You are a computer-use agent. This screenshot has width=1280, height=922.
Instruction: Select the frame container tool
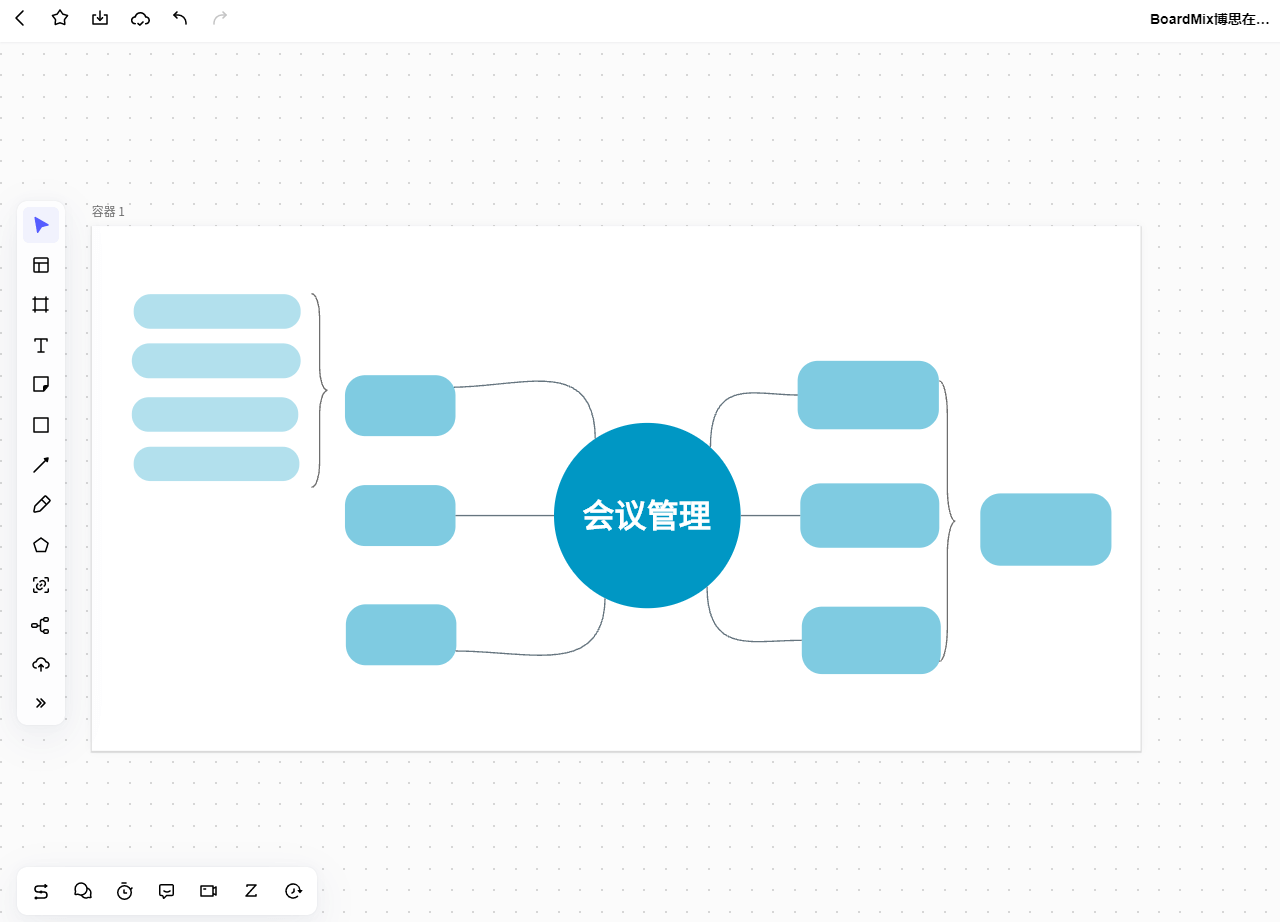pyautogui.click(x=41, y=305)
